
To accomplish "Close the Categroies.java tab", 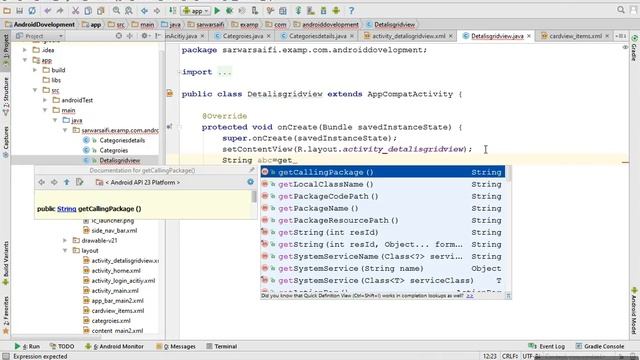I will coord(269,36).
